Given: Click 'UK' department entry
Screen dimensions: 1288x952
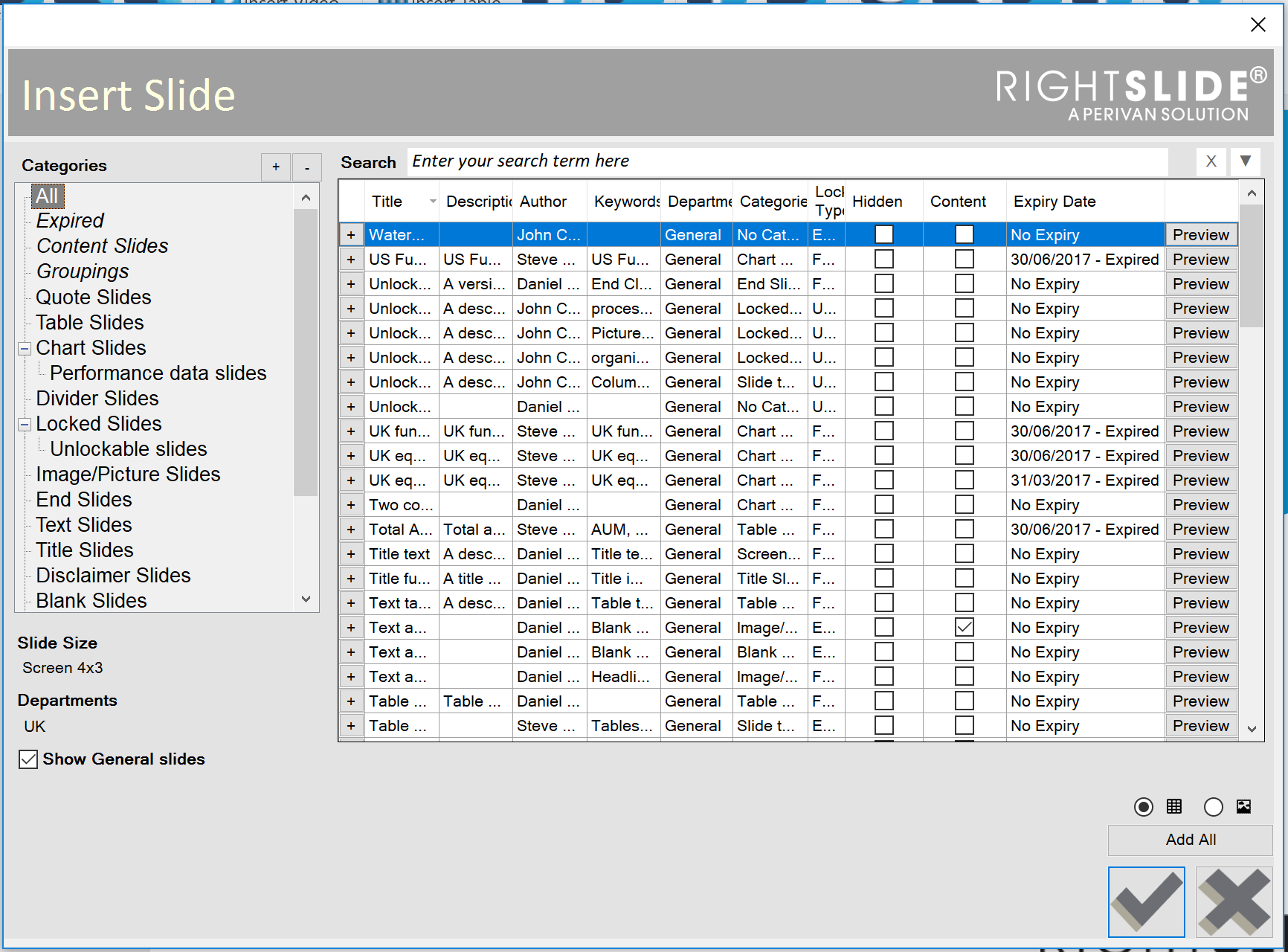Looking at the screenshot, I should (35, 727).
